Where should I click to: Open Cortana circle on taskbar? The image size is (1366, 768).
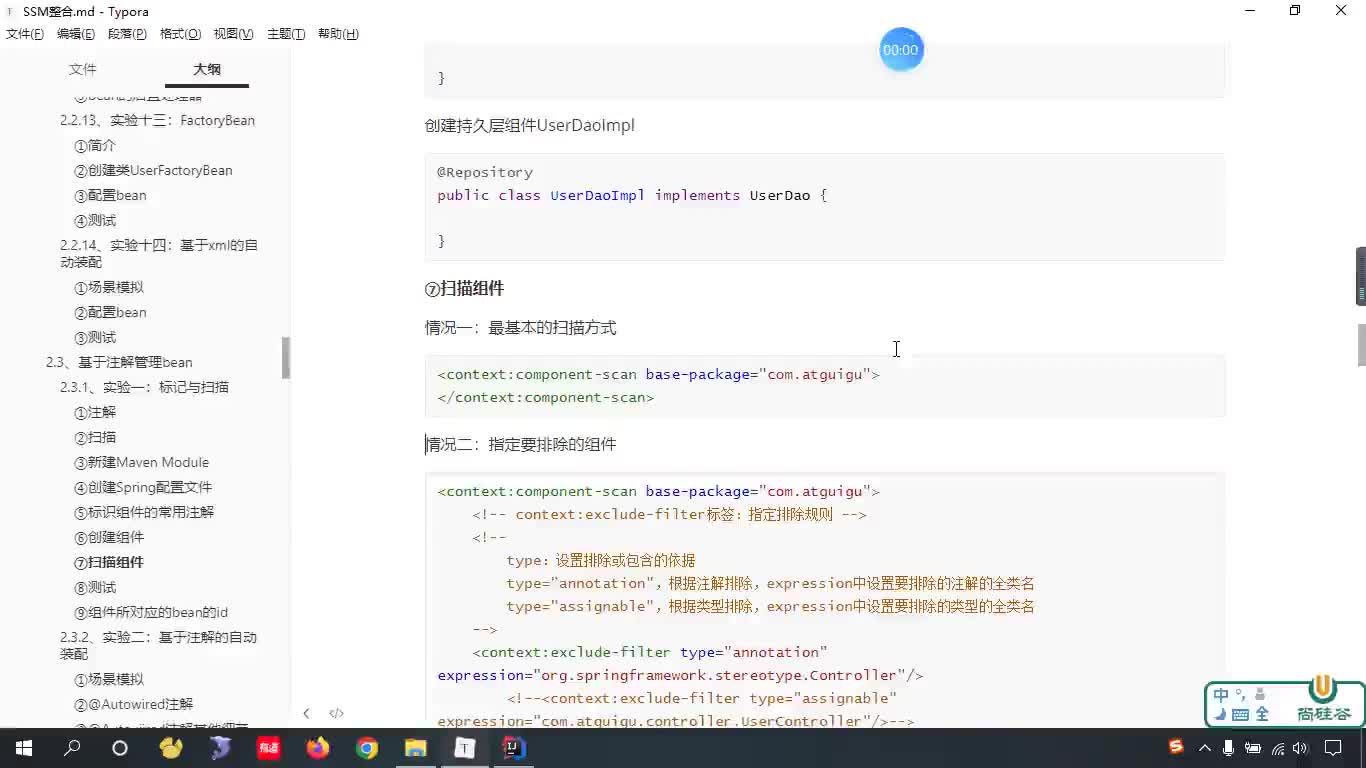[120, 748]
